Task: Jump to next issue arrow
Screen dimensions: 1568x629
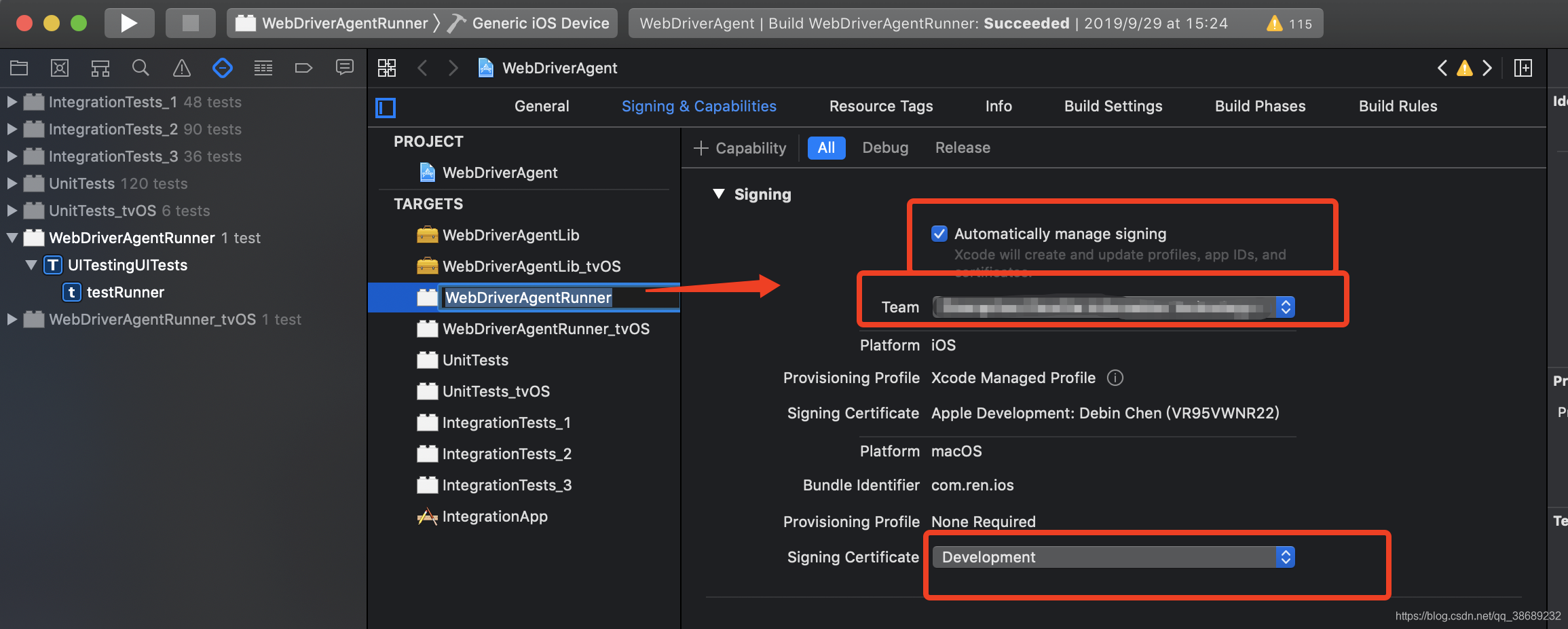Action: pyautogui.click(x=1487, y=68)
